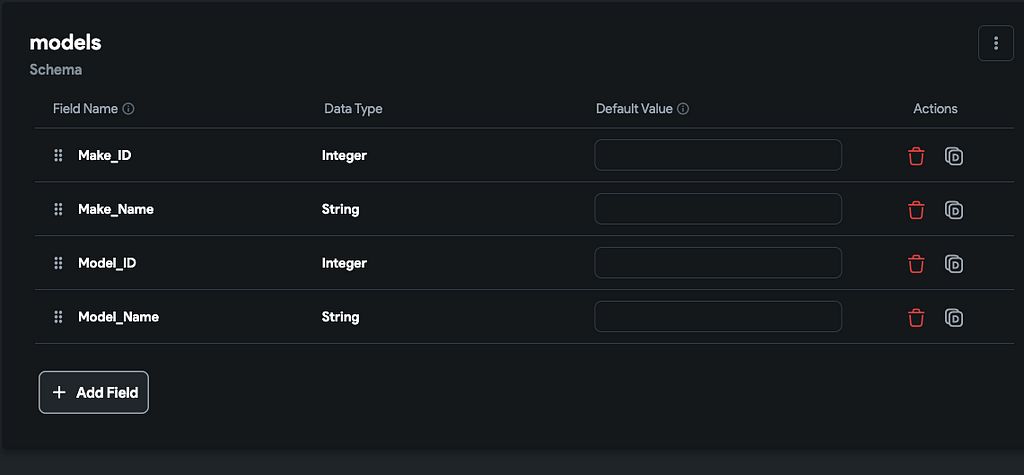Viewport: 1024px width, 475px height.
Task: Duplicate the Make_ID field
Action: coord(954,156)
